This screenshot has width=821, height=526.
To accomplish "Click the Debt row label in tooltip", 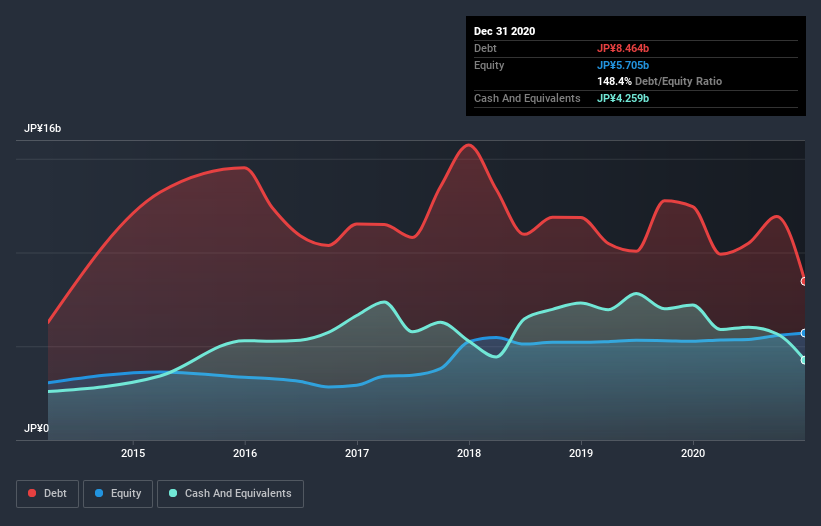I will [x=485, y=48].
